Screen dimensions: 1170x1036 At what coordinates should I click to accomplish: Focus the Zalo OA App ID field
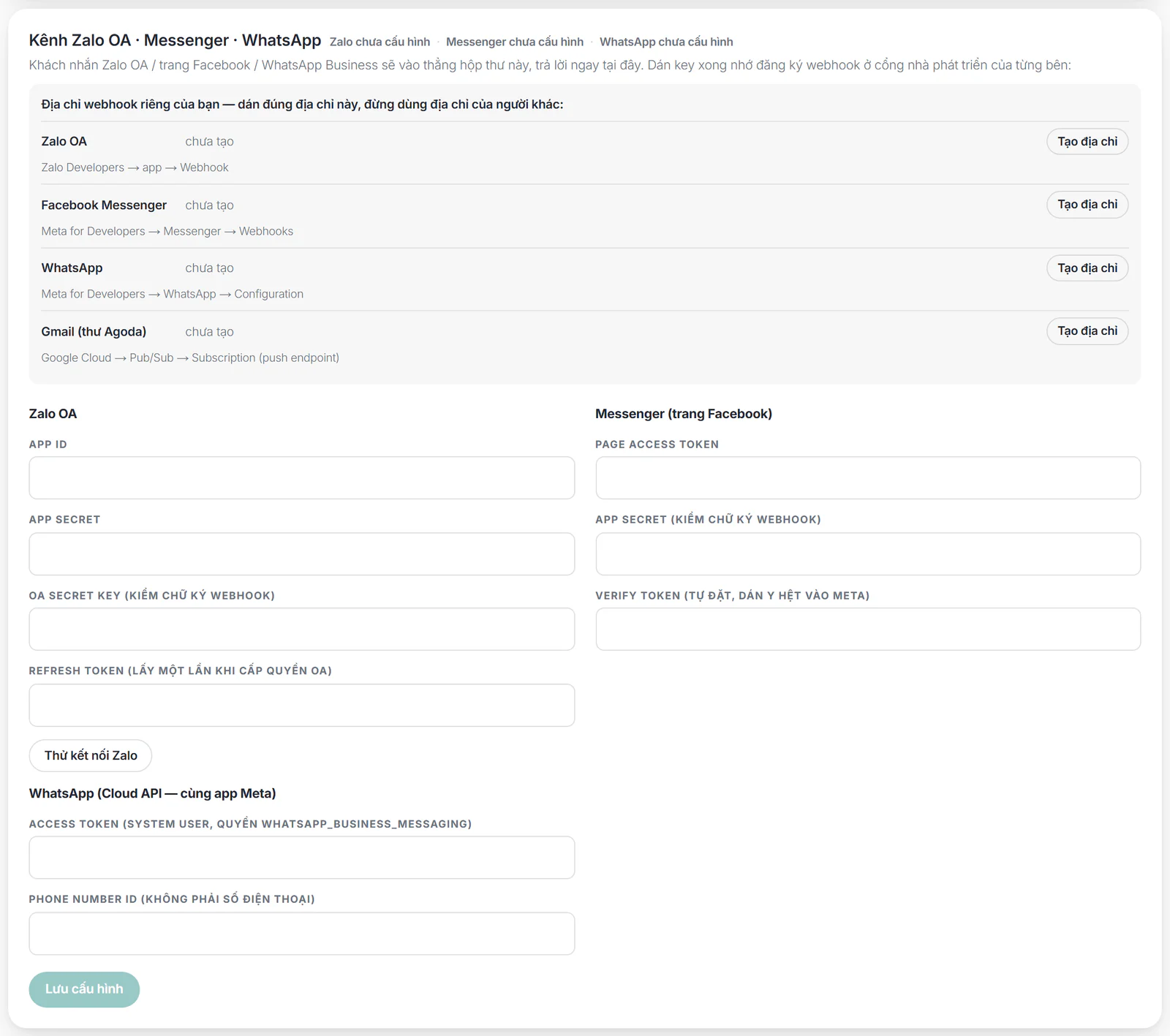click(301, 478)
